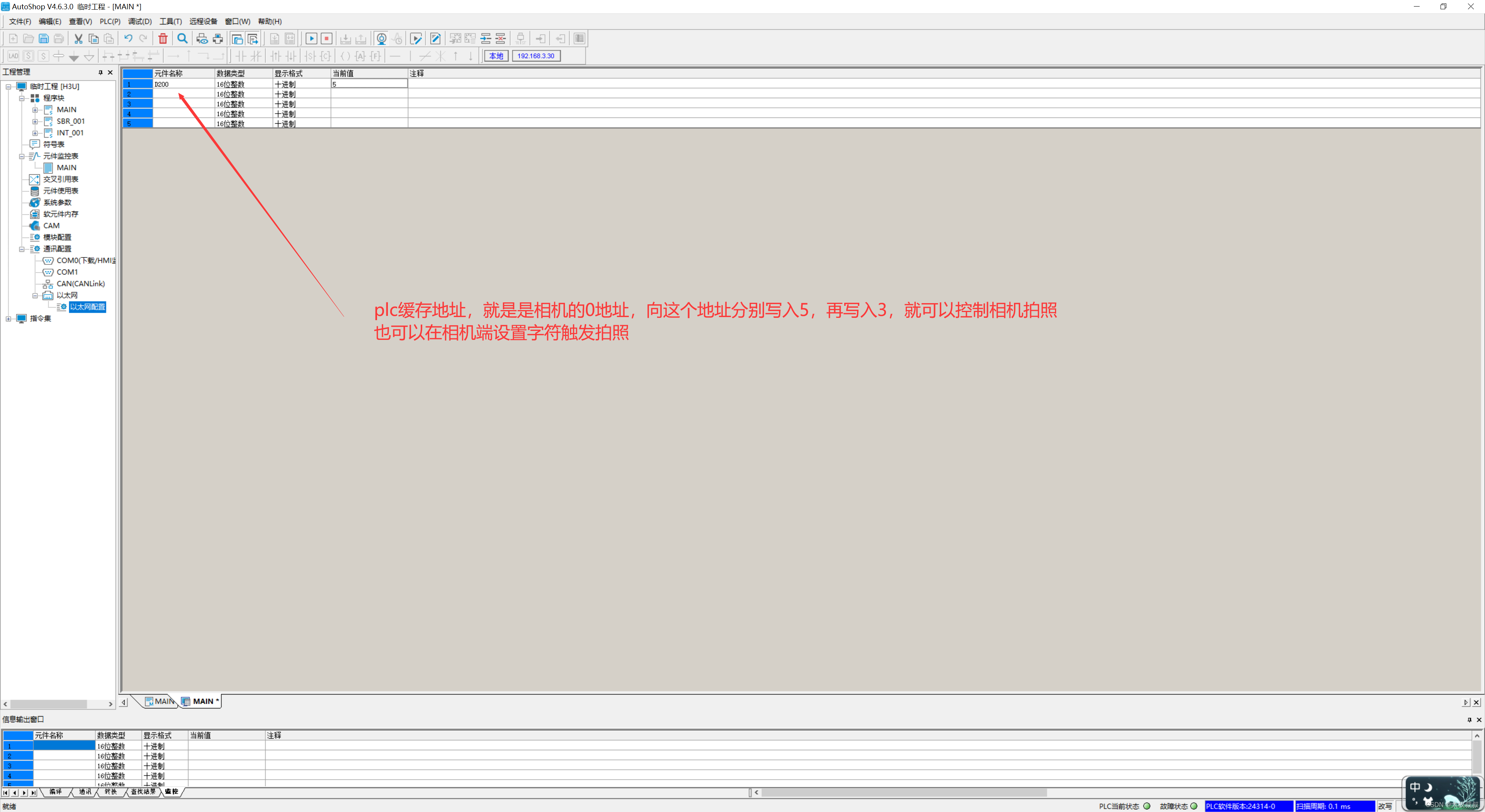Click the insert row icon
The image size is (1485, 812).
[486, 39]
